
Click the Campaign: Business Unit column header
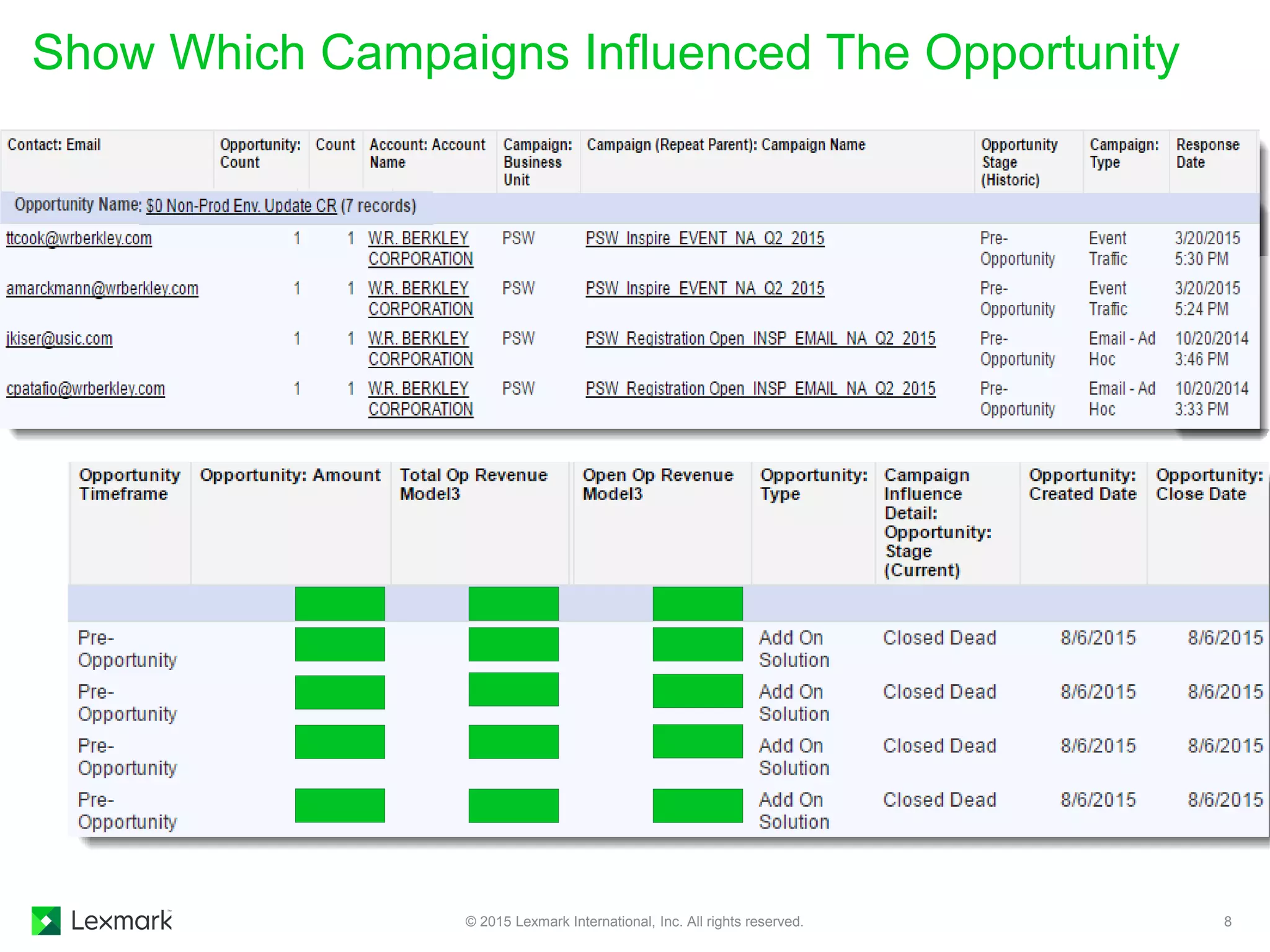(538, 162)
